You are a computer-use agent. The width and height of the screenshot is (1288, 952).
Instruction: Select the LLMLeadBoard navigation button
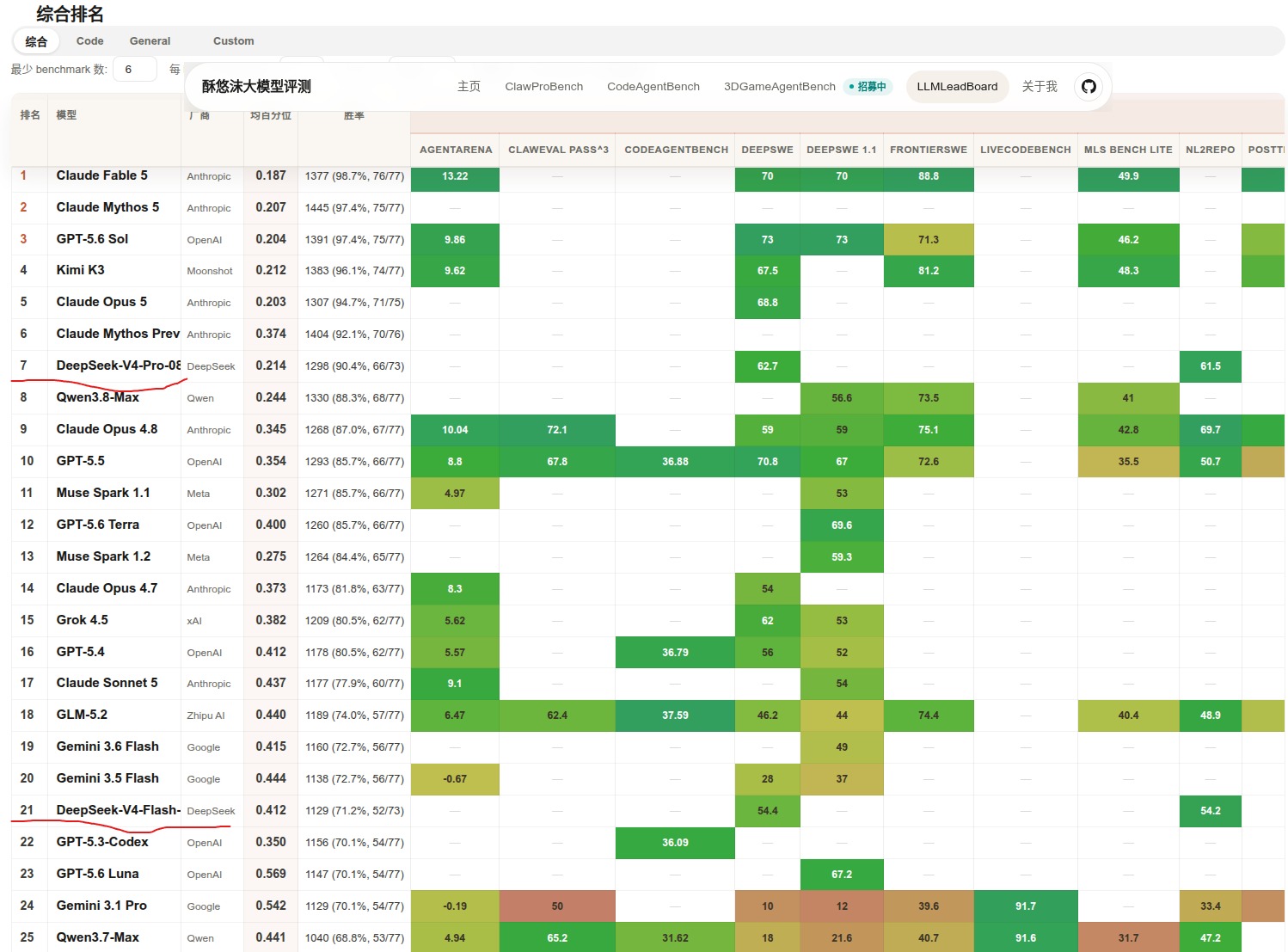click(957, 87)
